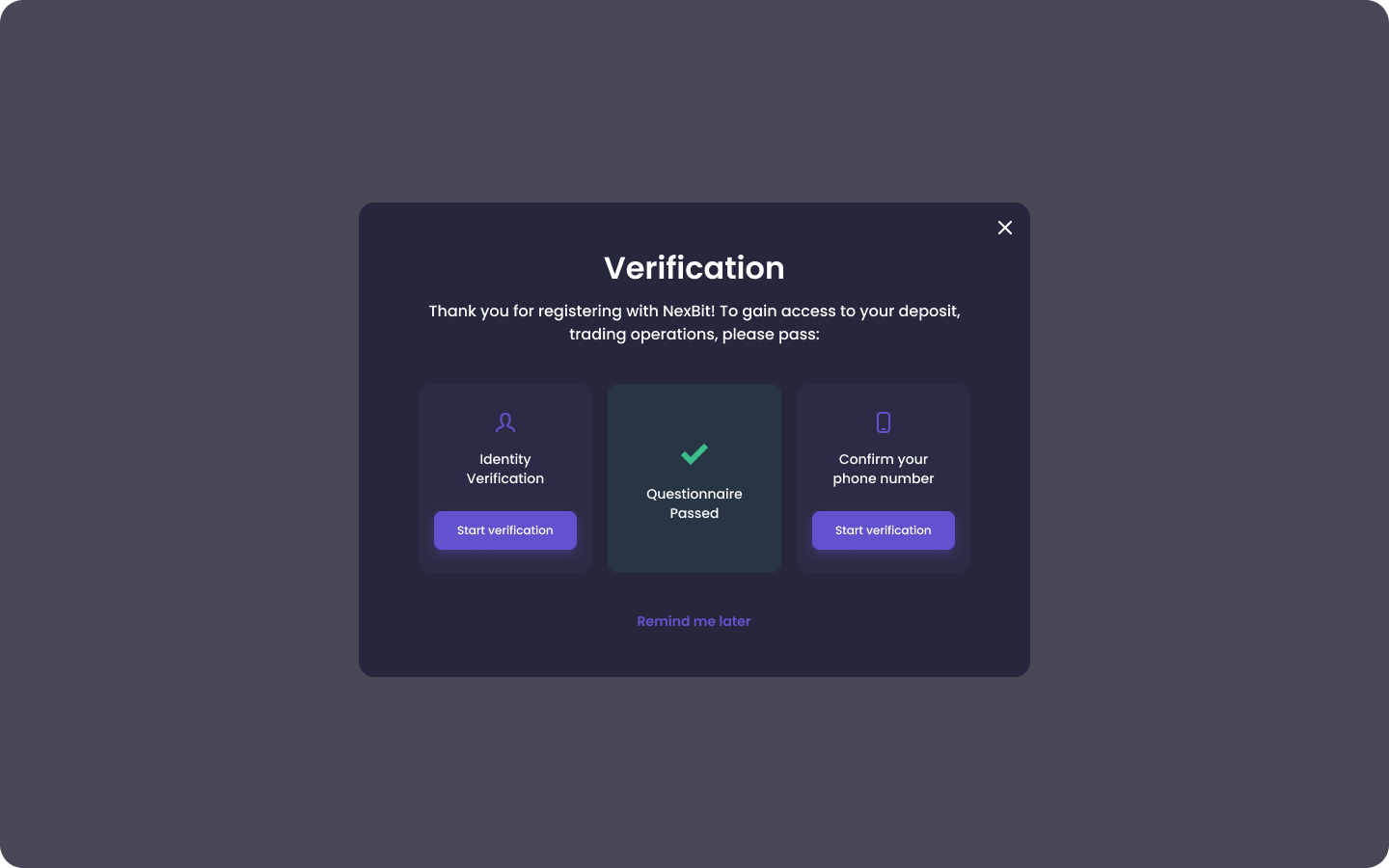
Task: Click Remind me later
Action: click(x=694, y=621)
